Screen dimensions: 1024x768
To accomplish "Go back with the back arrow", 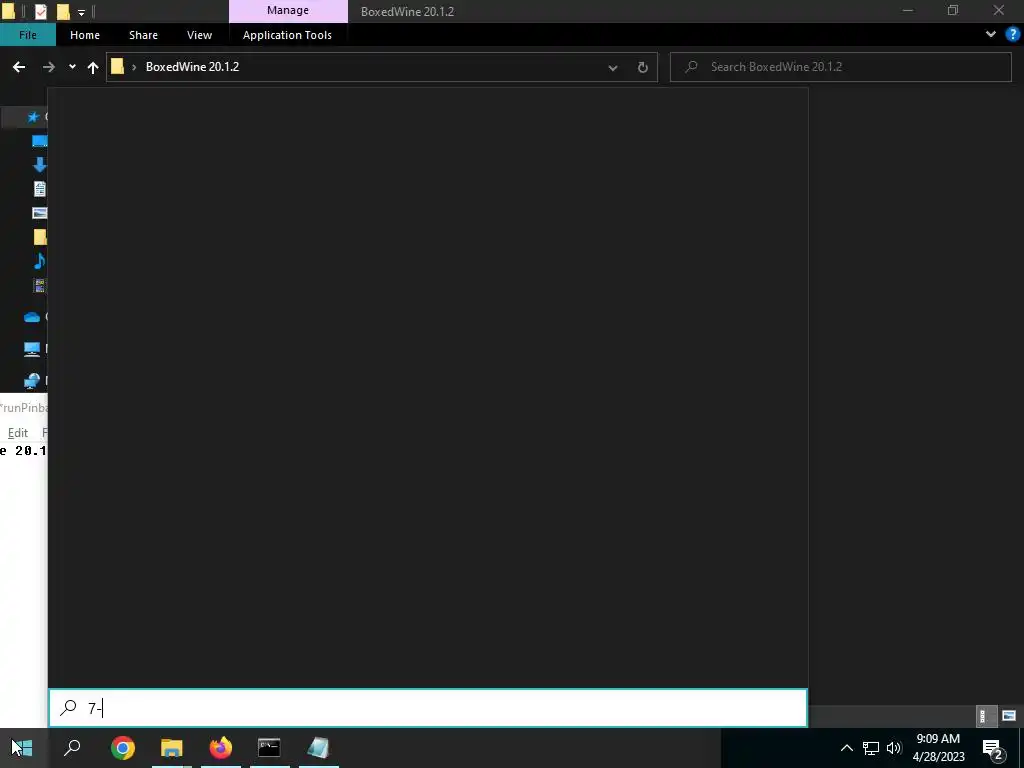I will [x=19, y=67].
